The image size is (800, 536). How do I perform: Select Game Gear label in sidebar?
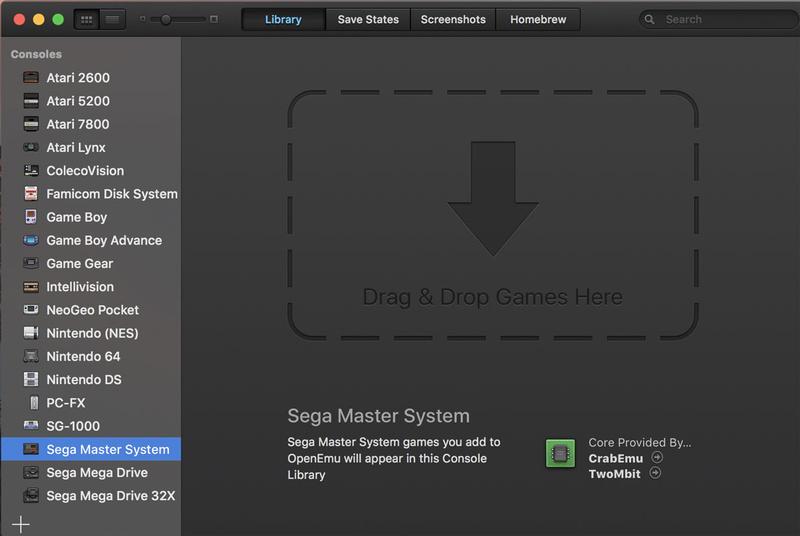click(80, 263)
